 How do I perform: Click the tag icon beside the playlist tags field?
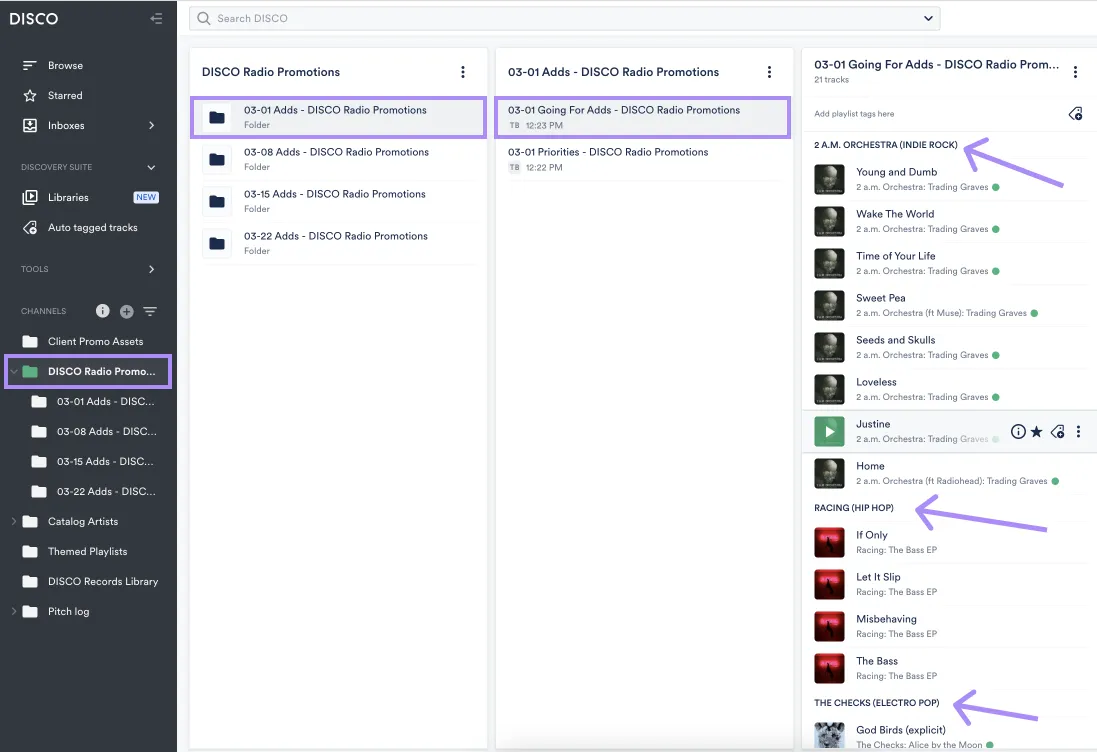click(x=1076, y=113)
